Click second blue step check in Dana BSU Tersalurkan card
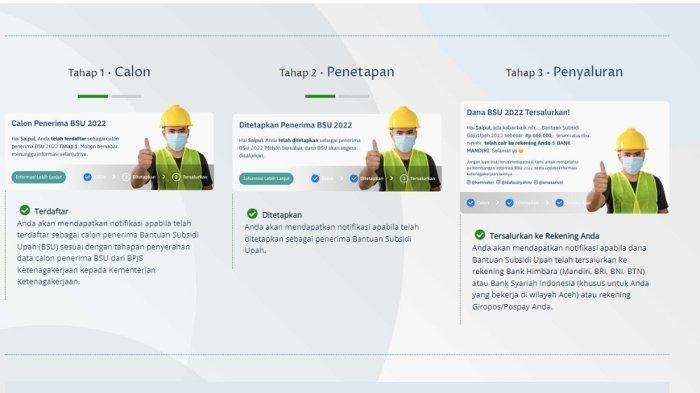Screen dimensions: 700x393 click(x=509, y=203)
